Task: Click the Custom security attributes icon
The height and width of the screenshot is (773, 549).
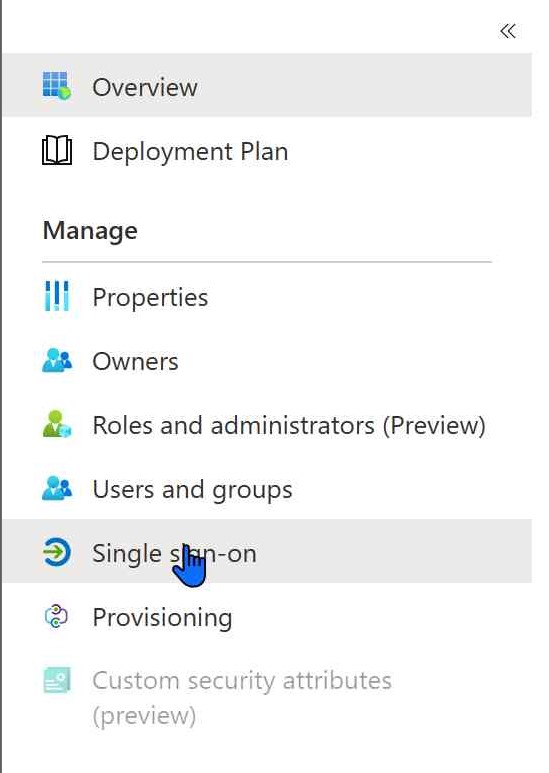Action: [57, 680]
